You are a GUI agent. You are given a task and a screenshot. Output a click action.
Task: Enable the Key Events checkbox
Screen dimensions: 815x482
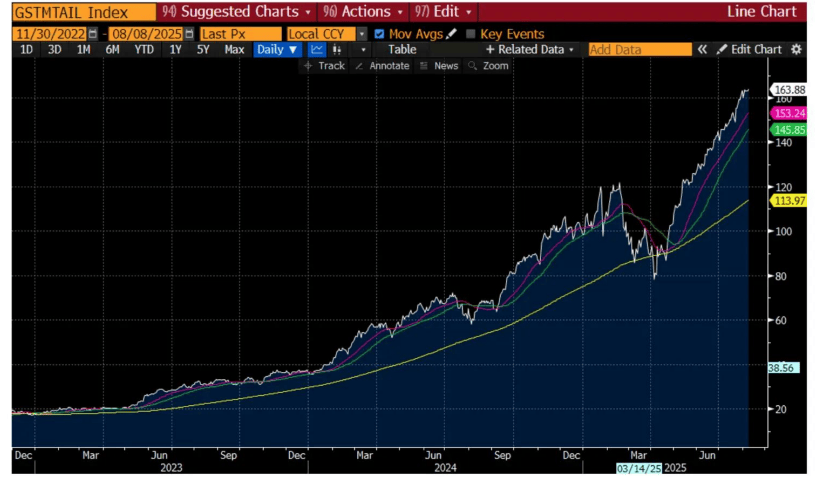[x=470, y=34]
